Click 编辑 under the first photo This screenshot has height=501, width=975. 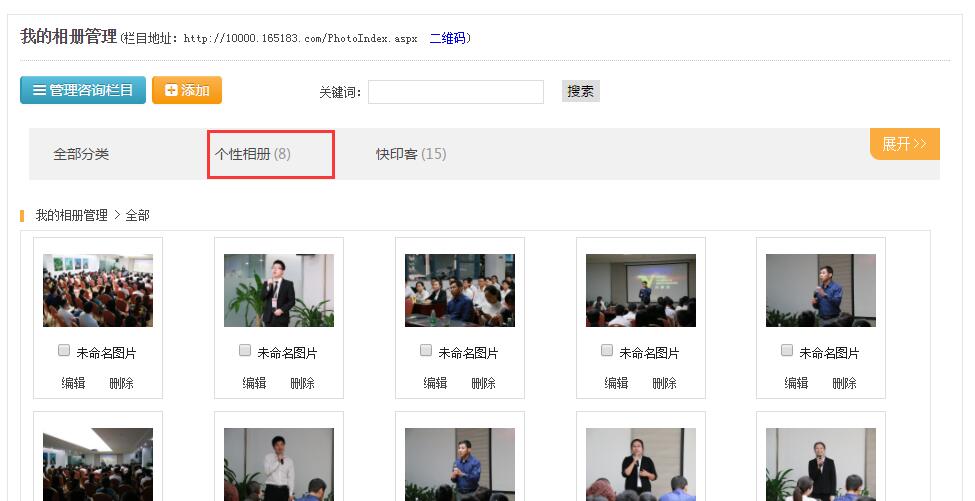pos(73,383)
